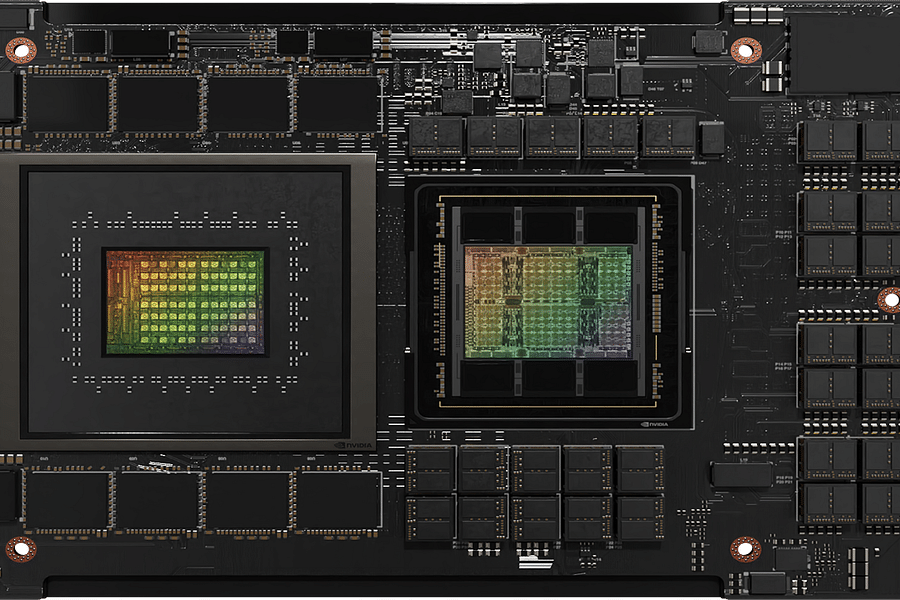The width and height of the screenshot is (900, 600).
Task: Toggle the copper screw hole at top-right
Action: (744, 48)
